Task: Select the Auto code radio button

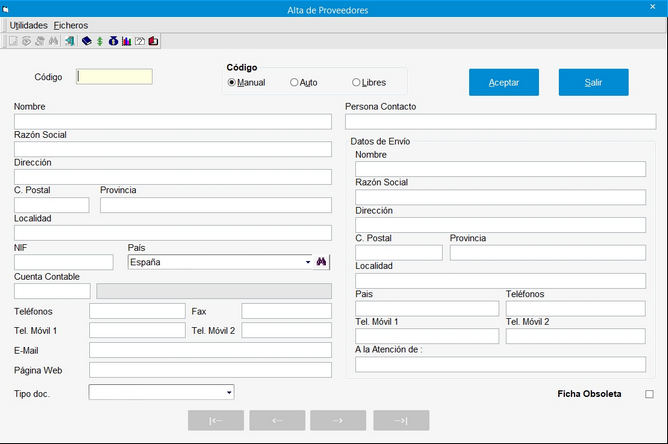Action: 294,82
